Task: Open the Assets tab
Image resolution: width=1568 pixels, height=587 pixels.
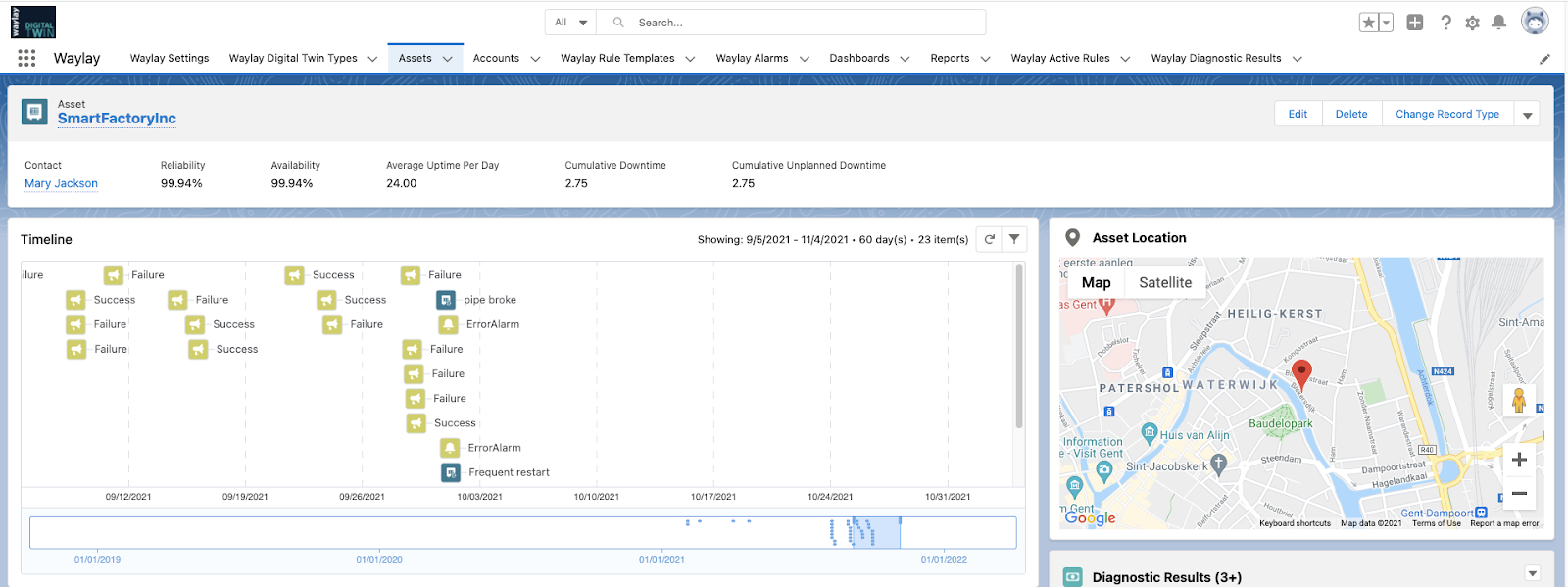Action: 415,58
